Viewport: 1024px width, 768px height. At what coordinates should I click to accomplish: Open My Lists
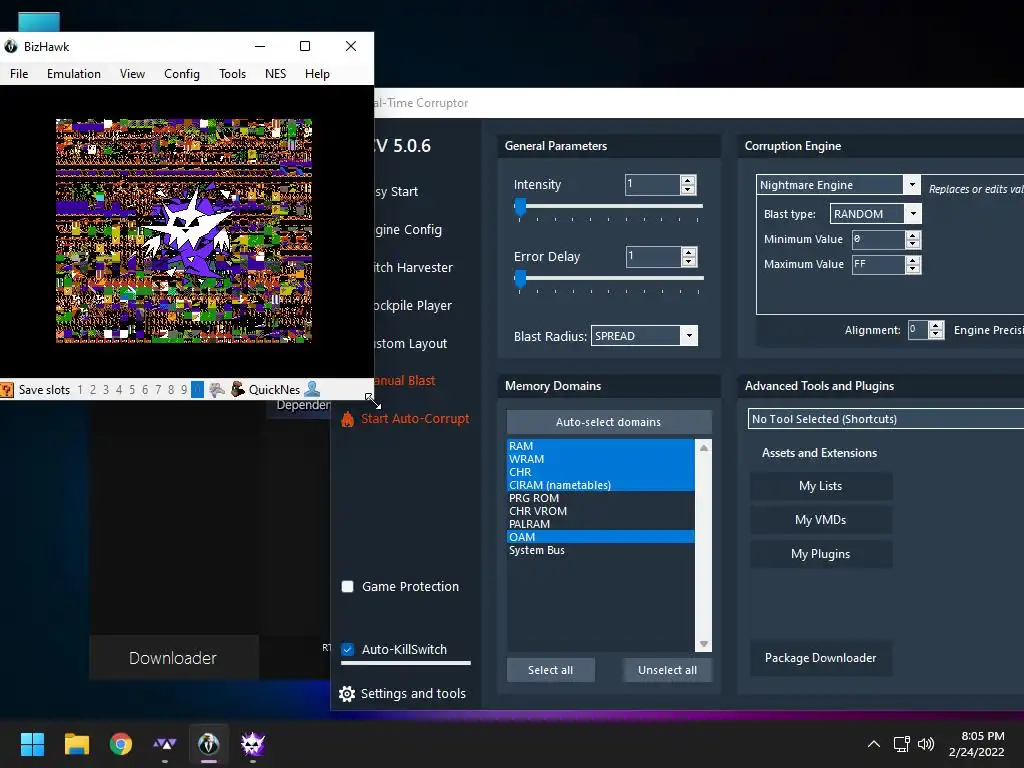pos(821,486)
